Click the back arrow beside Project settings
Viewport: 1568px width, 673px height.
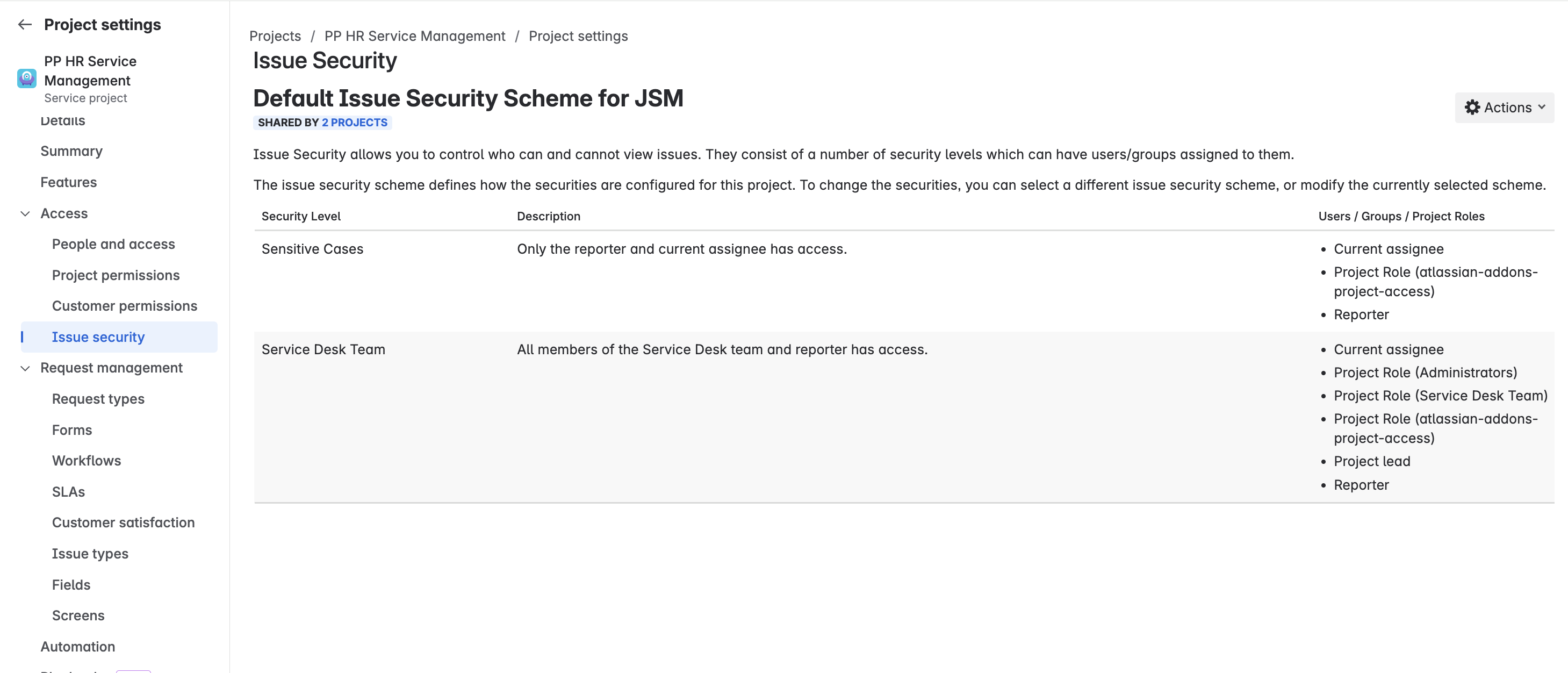(25, 24)
